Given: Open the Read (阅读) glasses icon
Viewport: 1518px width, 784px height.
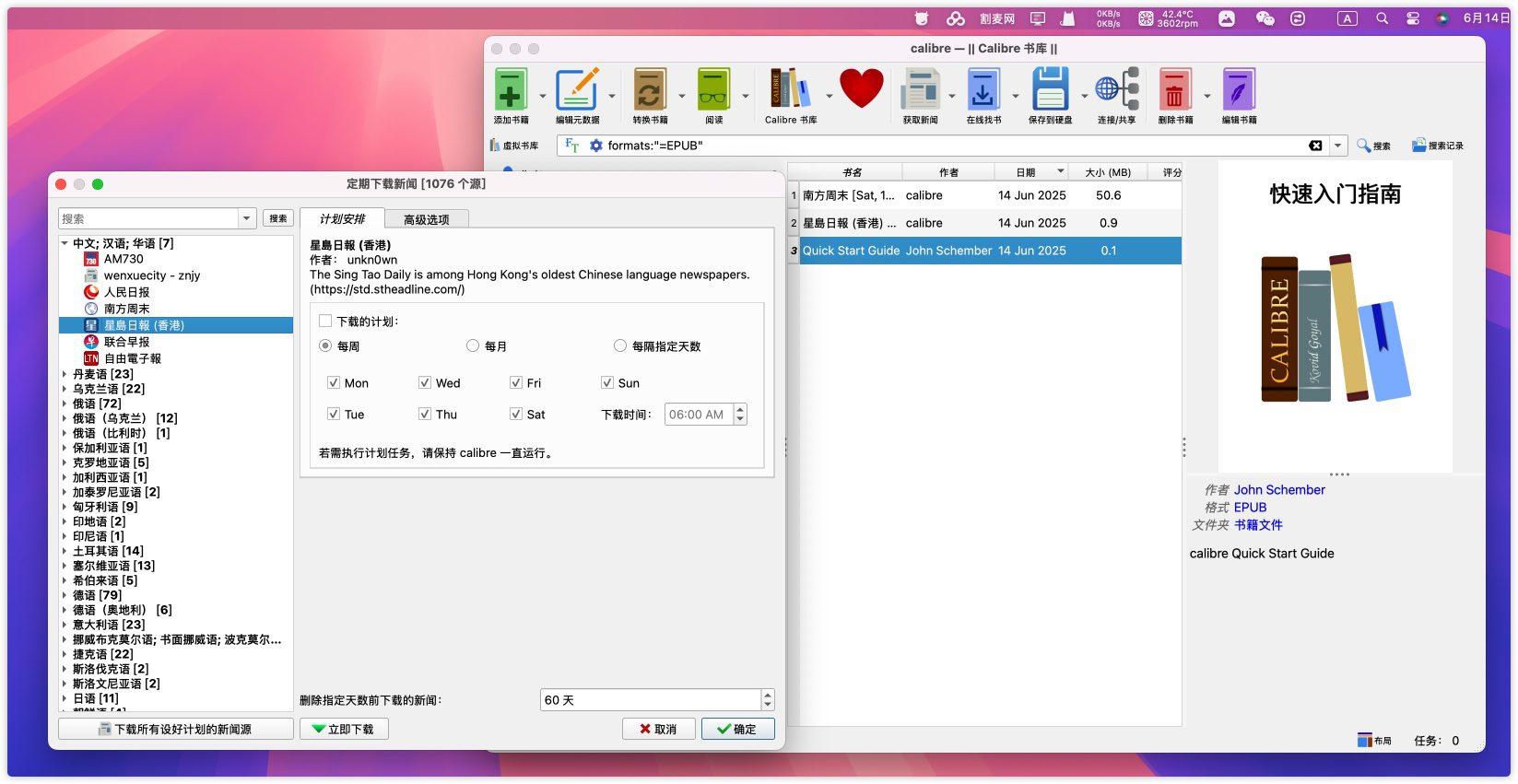Looking at the screenshot, I should [713, 90].
